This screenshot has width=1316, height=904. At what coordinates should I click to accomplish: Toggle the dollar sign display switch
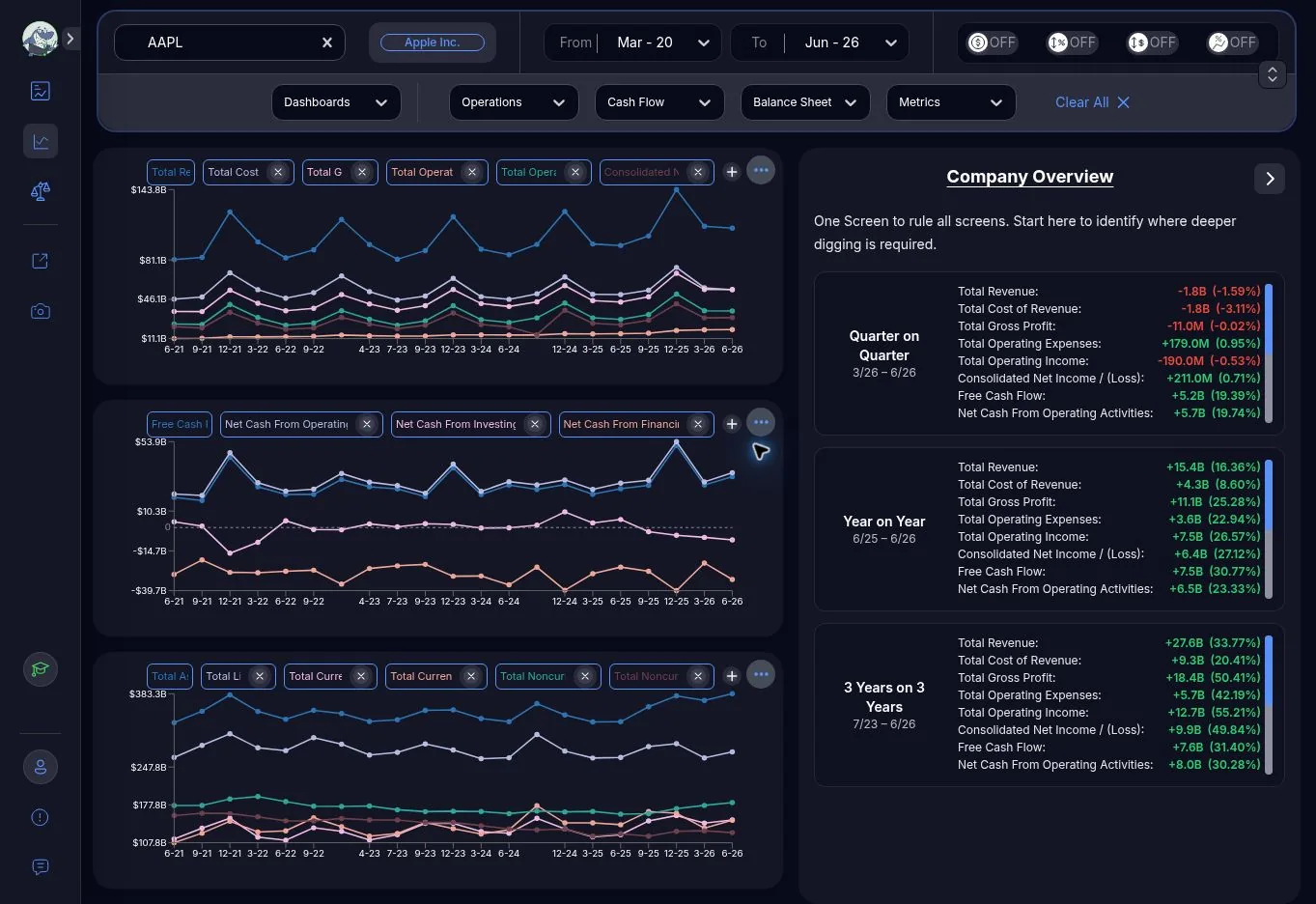[x=993, y=42]
